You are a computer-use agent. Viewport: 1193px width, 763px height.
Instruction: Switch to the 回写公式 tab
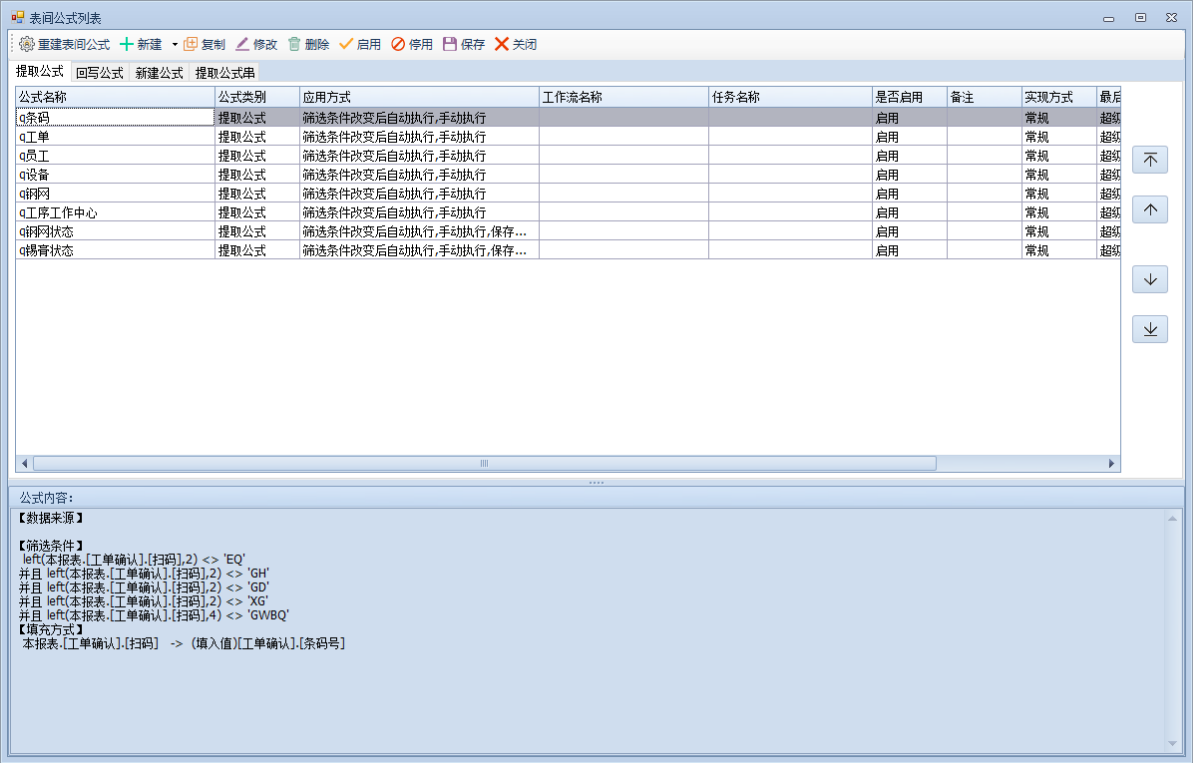(99, 73)
